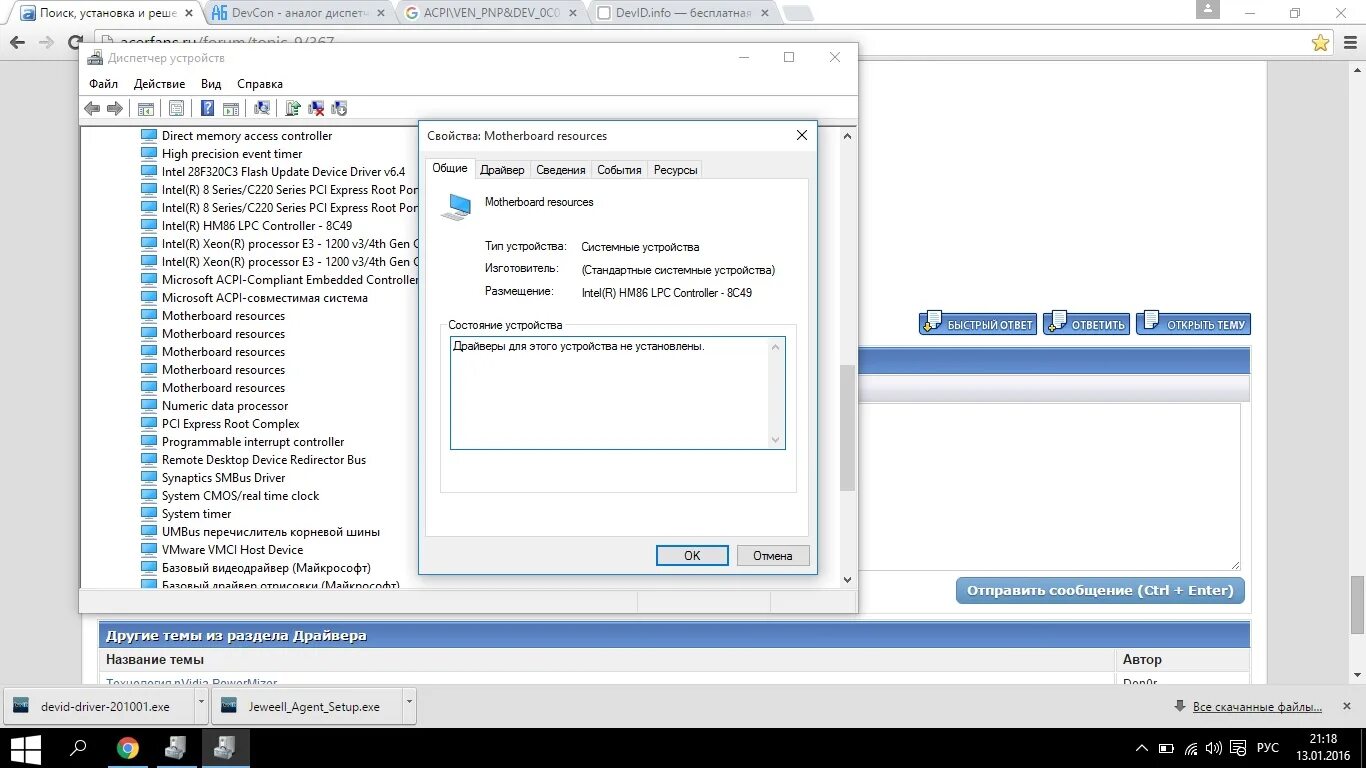Click the Update driver toolbar icon
The width and height of the screenshot is (1366, 768).
tap(293, 108)
